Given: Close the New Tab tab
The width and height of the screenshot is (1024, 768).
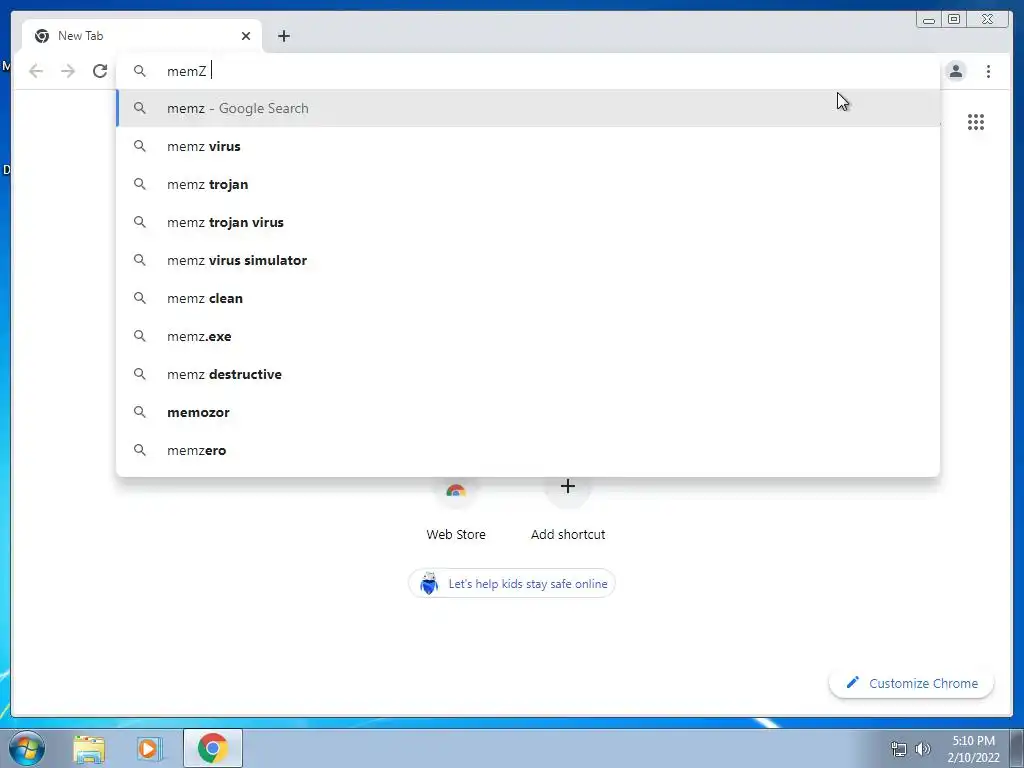Looking at the screenshot, I should point(246,36).
